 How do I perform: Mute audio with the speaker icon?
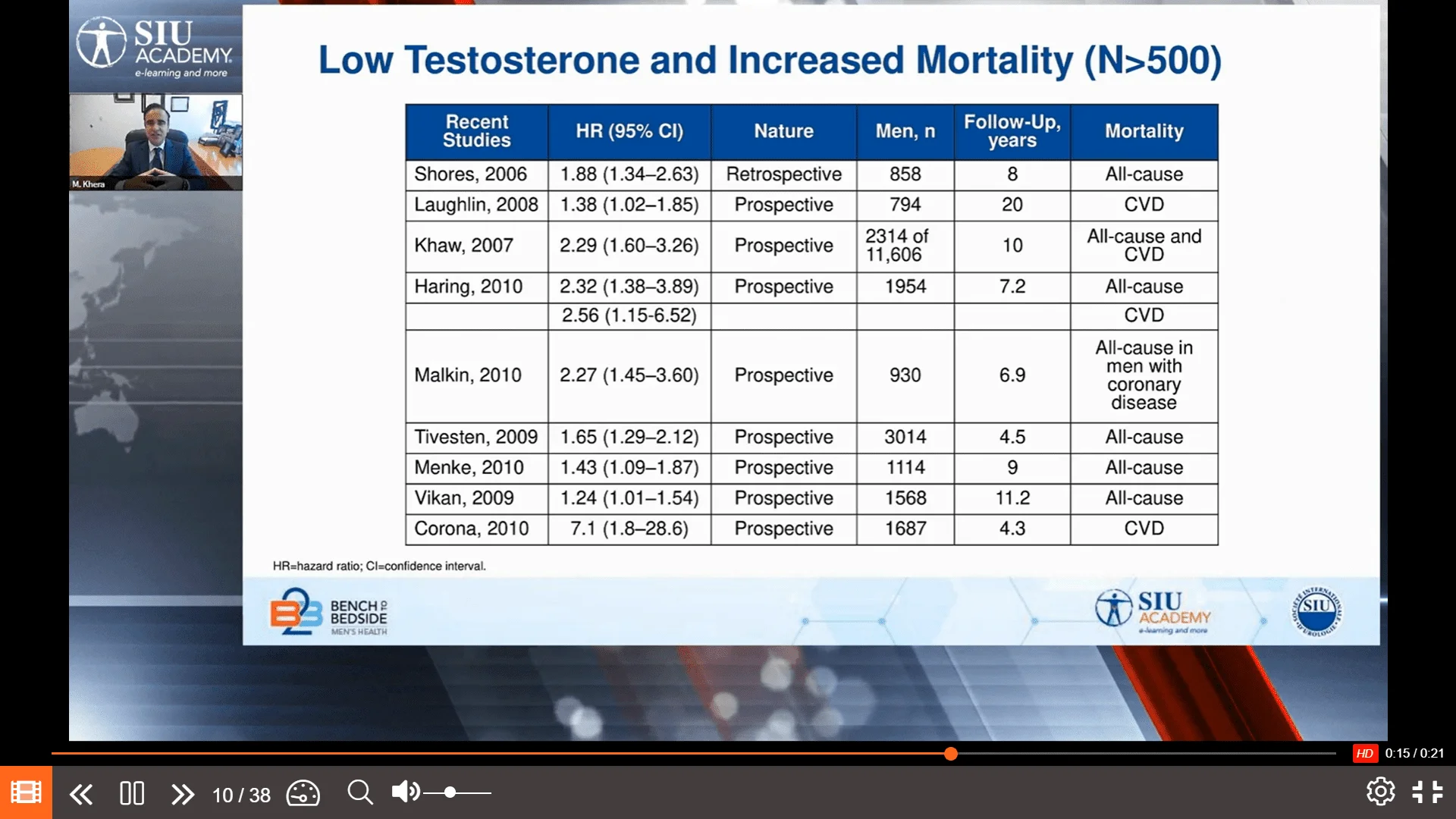(x=405, y=792)
